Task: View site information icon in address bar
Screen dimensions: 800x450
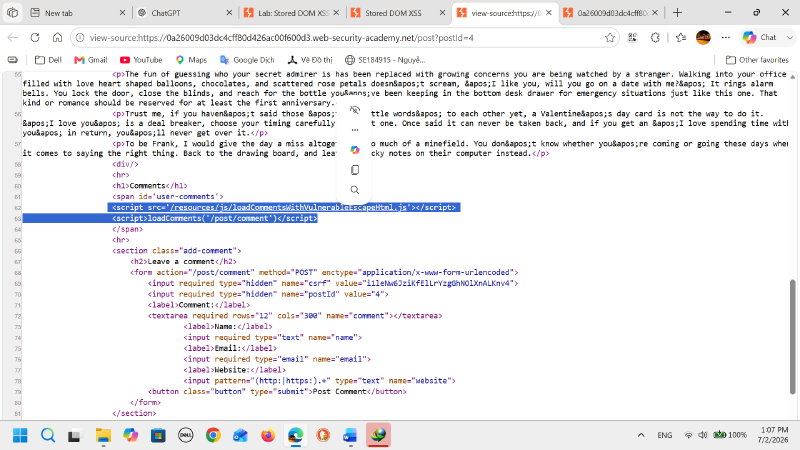Action: pos(80,38)
